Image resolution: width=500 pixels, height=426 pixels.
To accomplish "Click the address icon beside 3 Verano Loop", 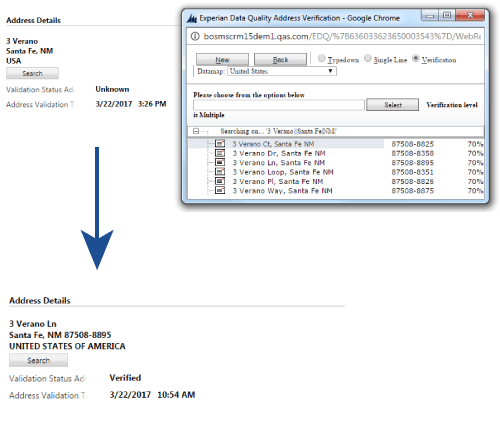I will tap(220, 172).
